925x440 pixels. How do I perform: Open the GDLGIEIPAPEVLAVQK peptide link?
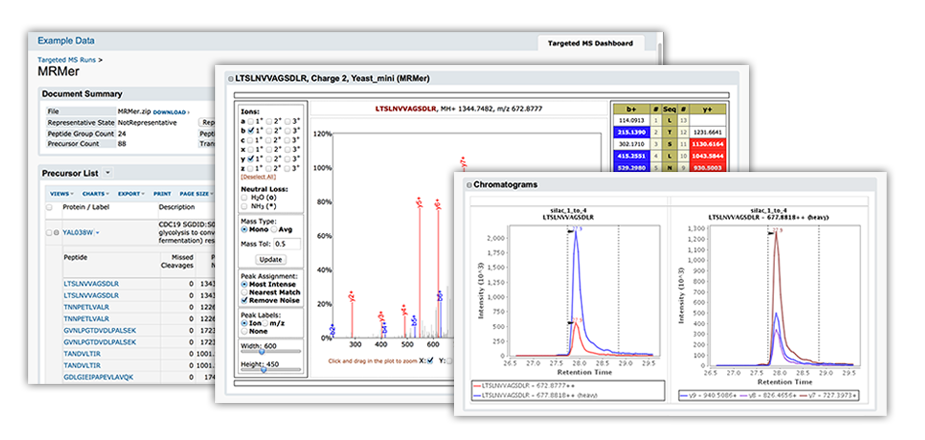tap(99, 377)
